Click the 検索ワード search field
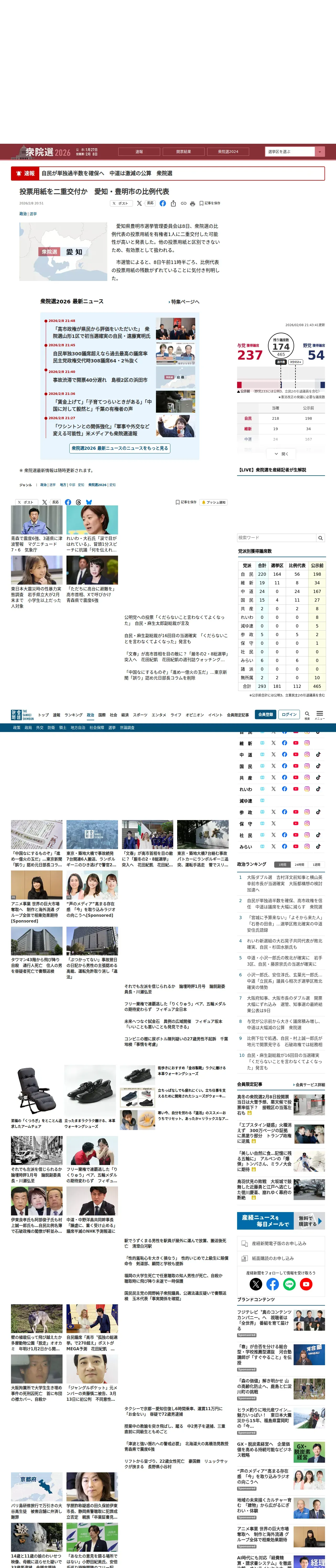This screenshot has width=336, height=1568. tap(277, 538)
